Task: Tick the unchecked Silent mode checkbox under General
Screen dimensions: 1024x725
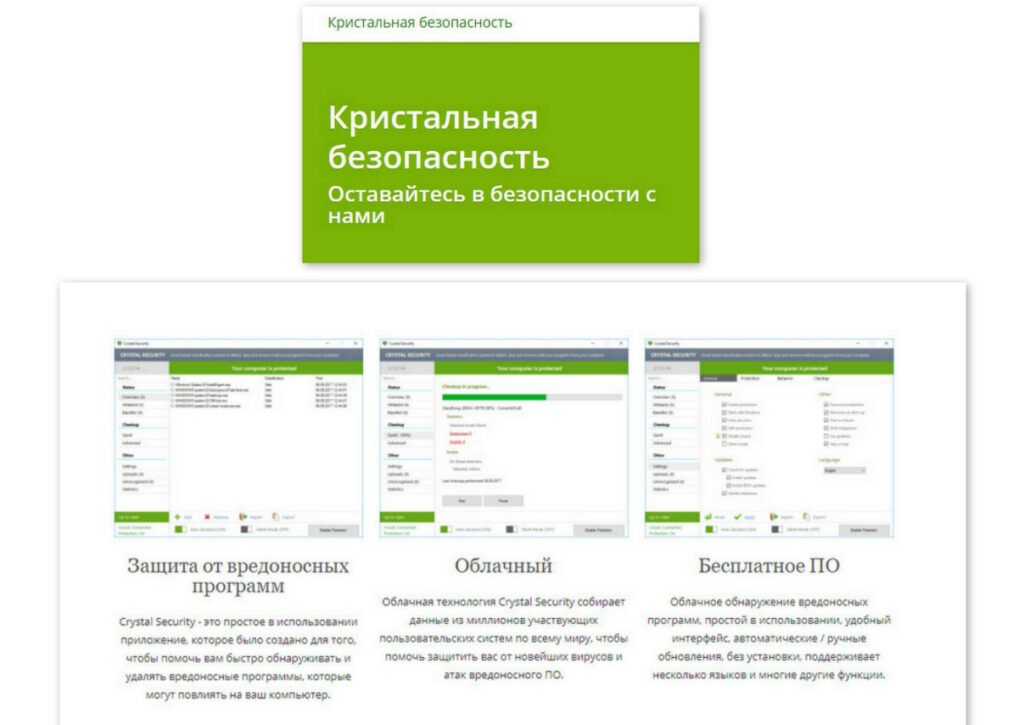Action: click(725, 443)
